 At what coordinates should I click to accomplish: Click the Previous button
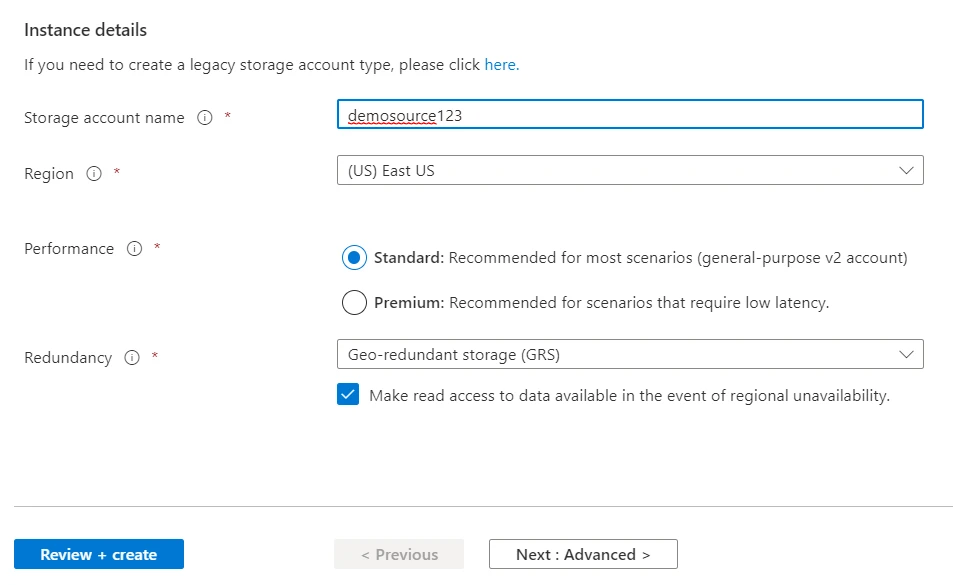[x=399, y=553]
